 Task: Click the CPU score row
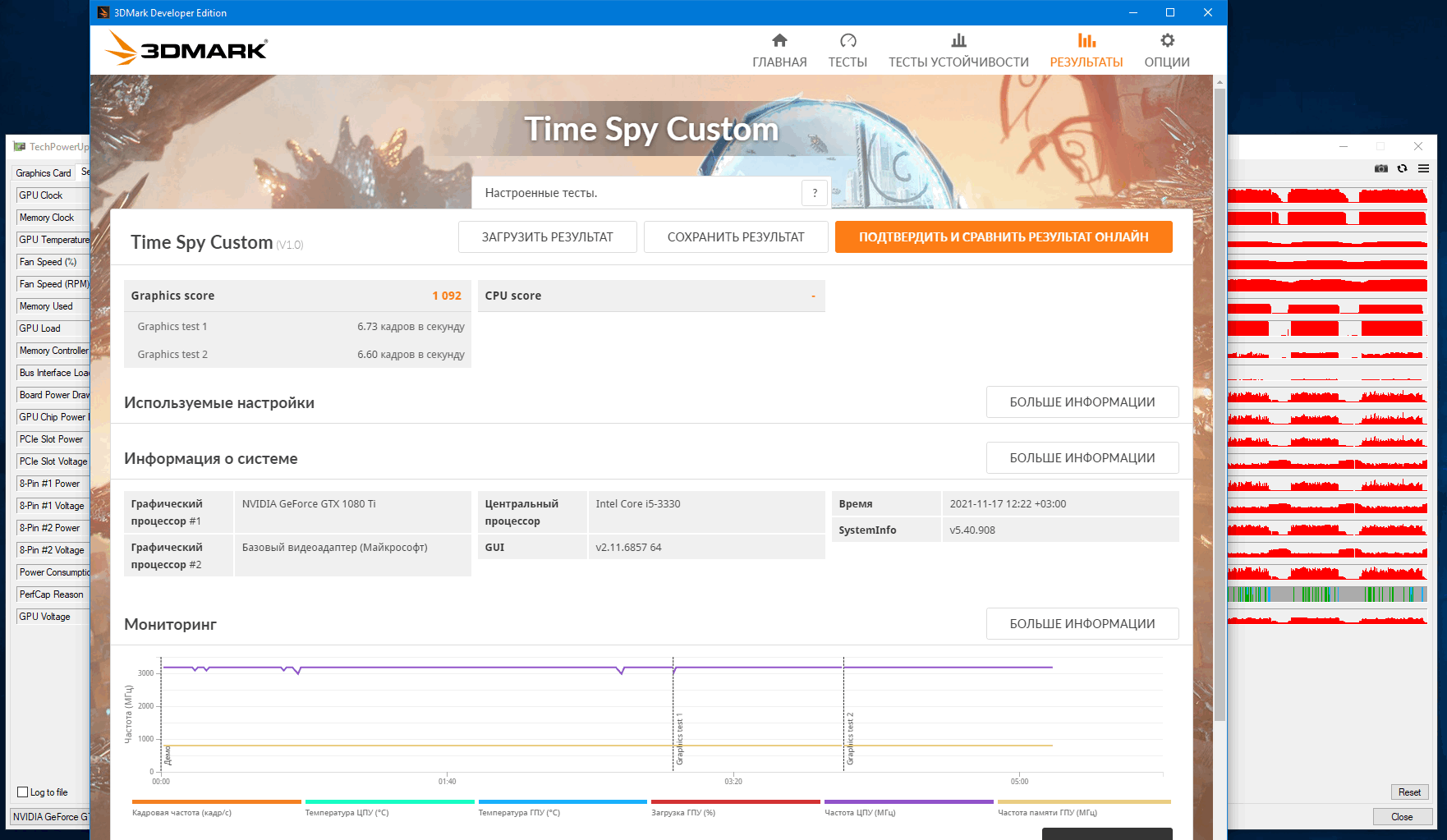point(651,296)
